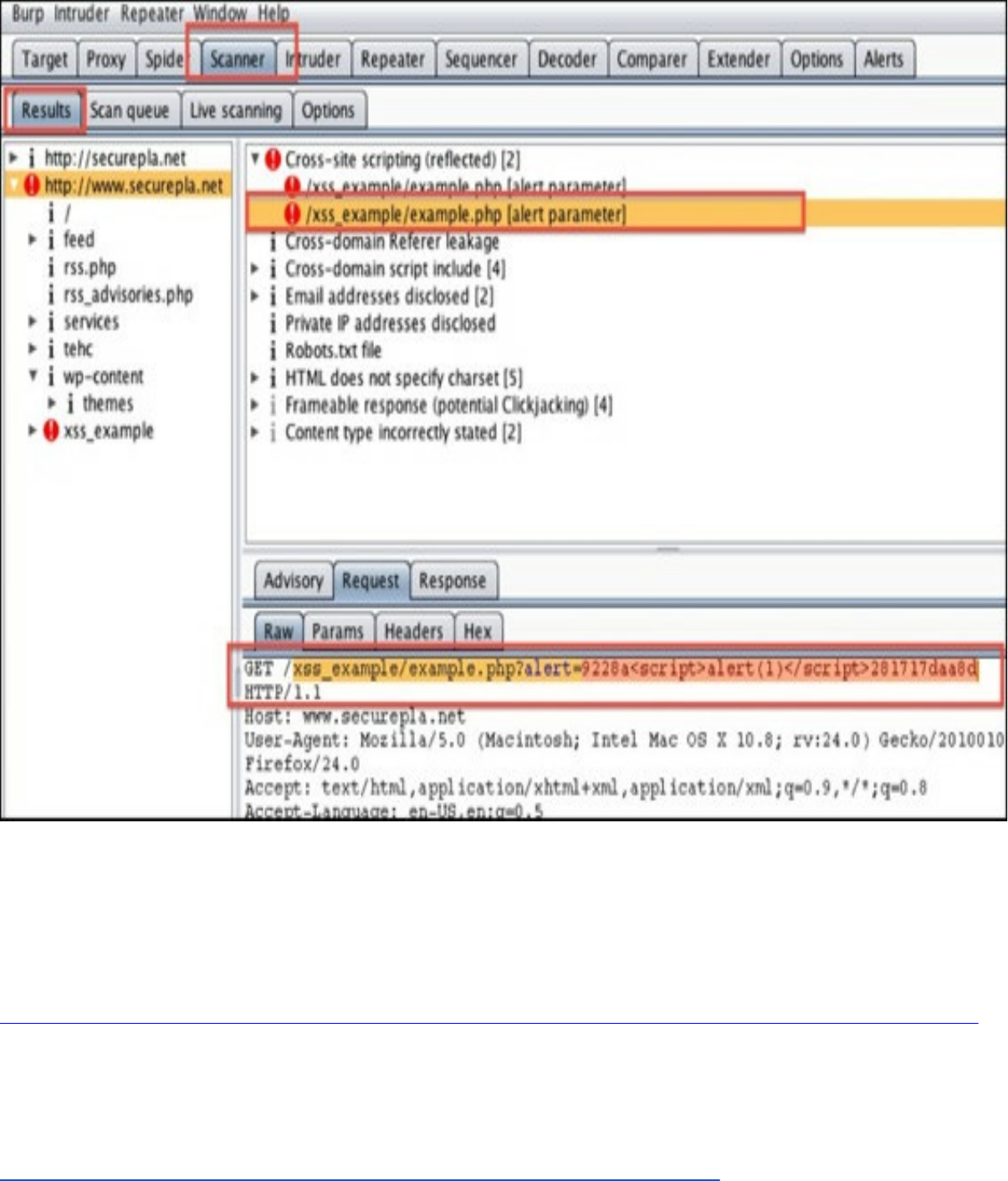Expand Cross-domain script include [4] group
Image resolution: width=1008 pixels, height=1181 pixels.
(x=255, y=269)
